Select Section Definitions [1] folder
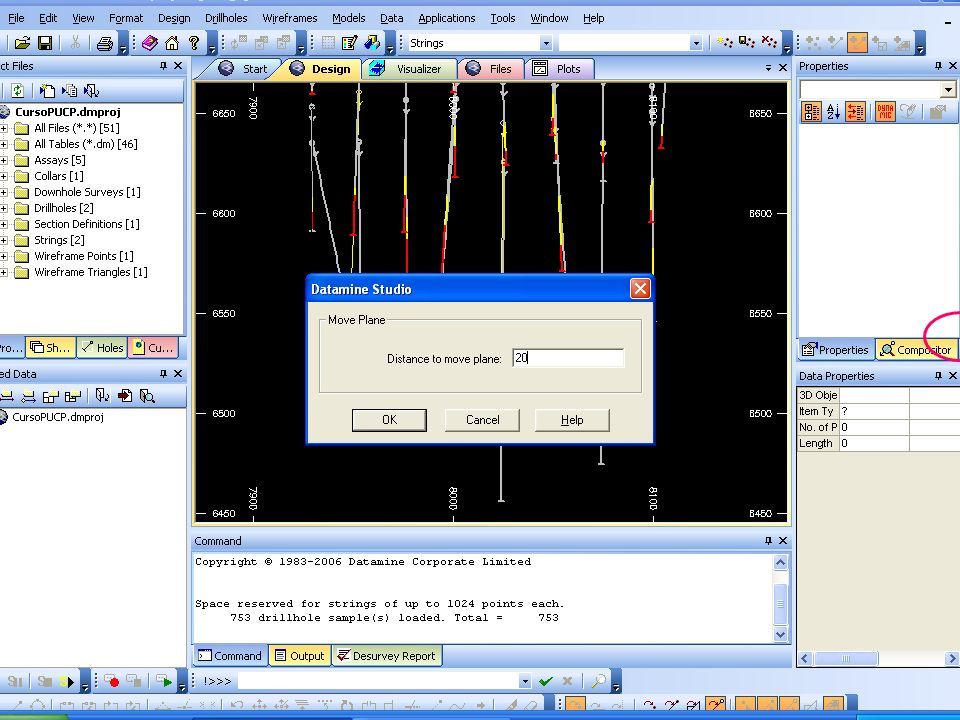 [86, 224]
